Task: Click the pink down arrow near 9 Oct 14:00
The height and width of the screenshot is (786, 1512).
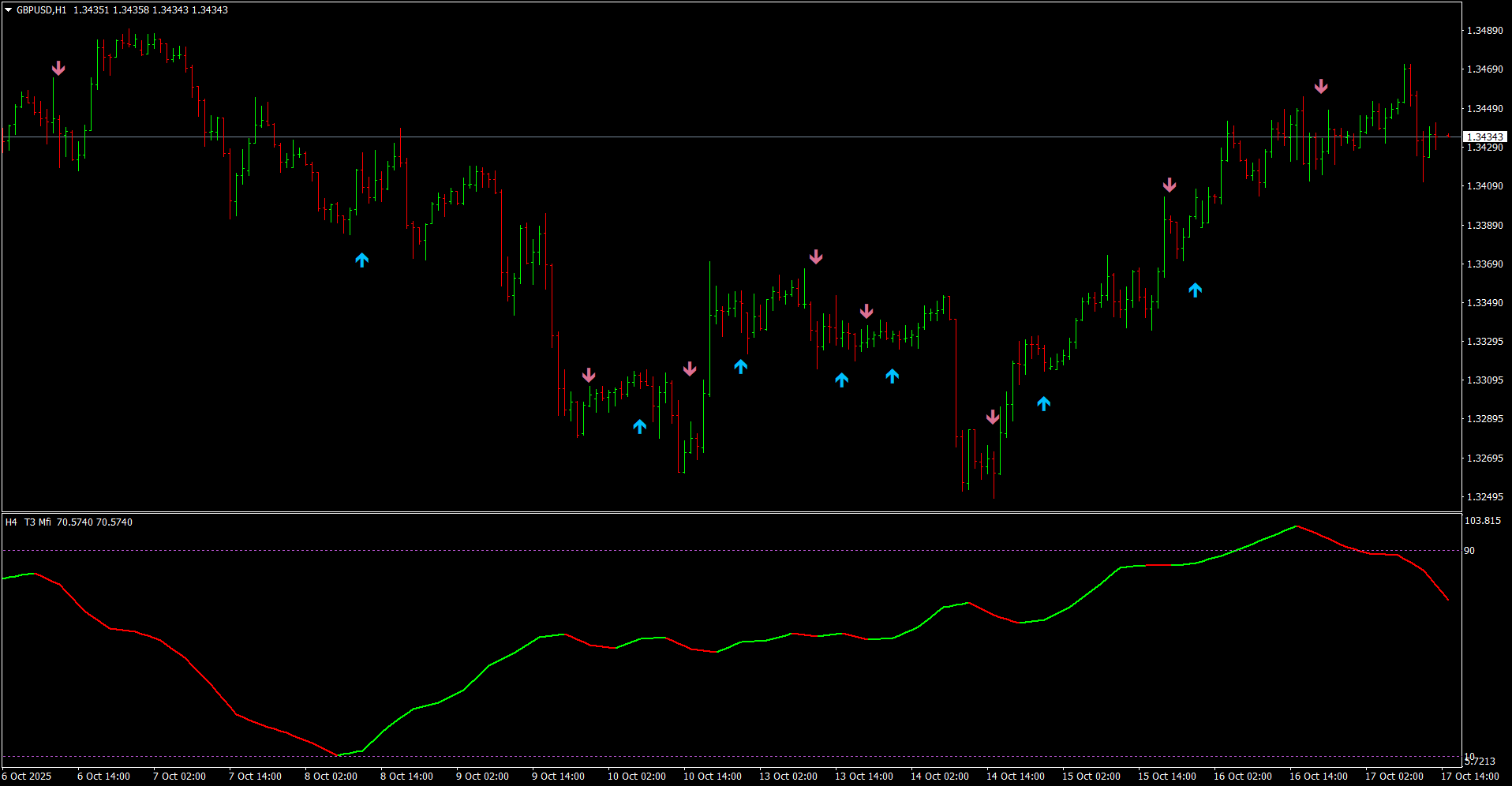Action: 589,375
